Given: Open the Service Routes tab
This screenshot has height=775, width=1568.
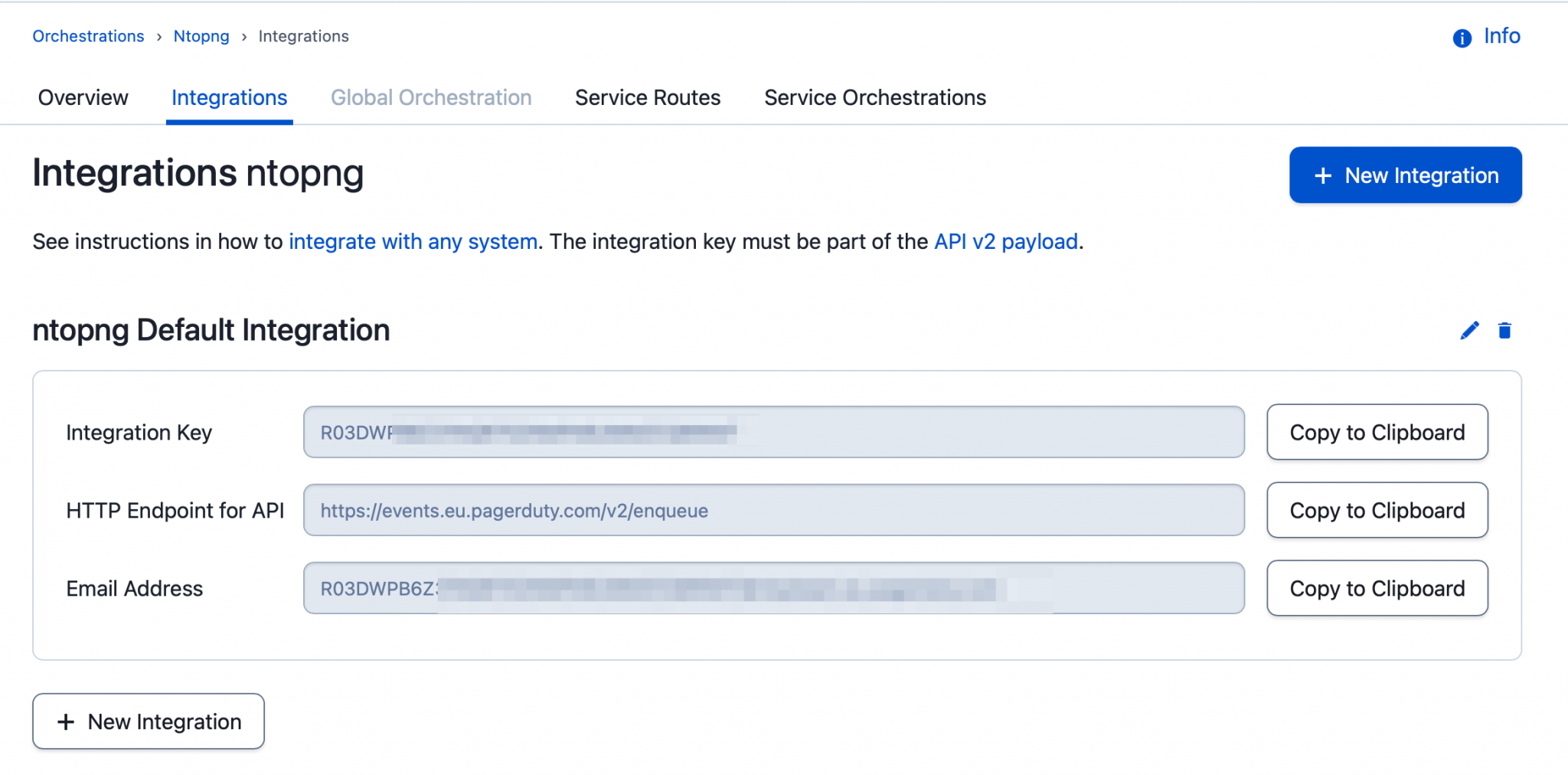Looking at the screenshot, I should (647, 97).
